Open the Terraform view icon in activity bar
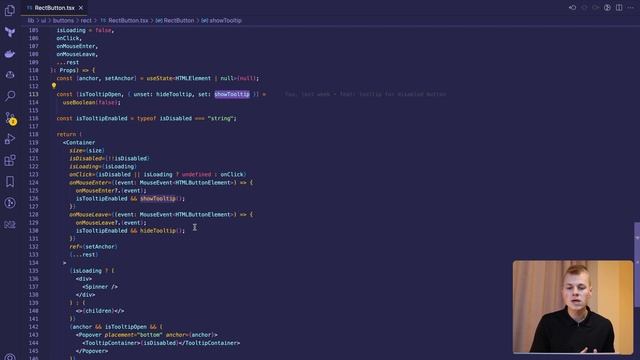Screen dimensions: 640x360 10,32
